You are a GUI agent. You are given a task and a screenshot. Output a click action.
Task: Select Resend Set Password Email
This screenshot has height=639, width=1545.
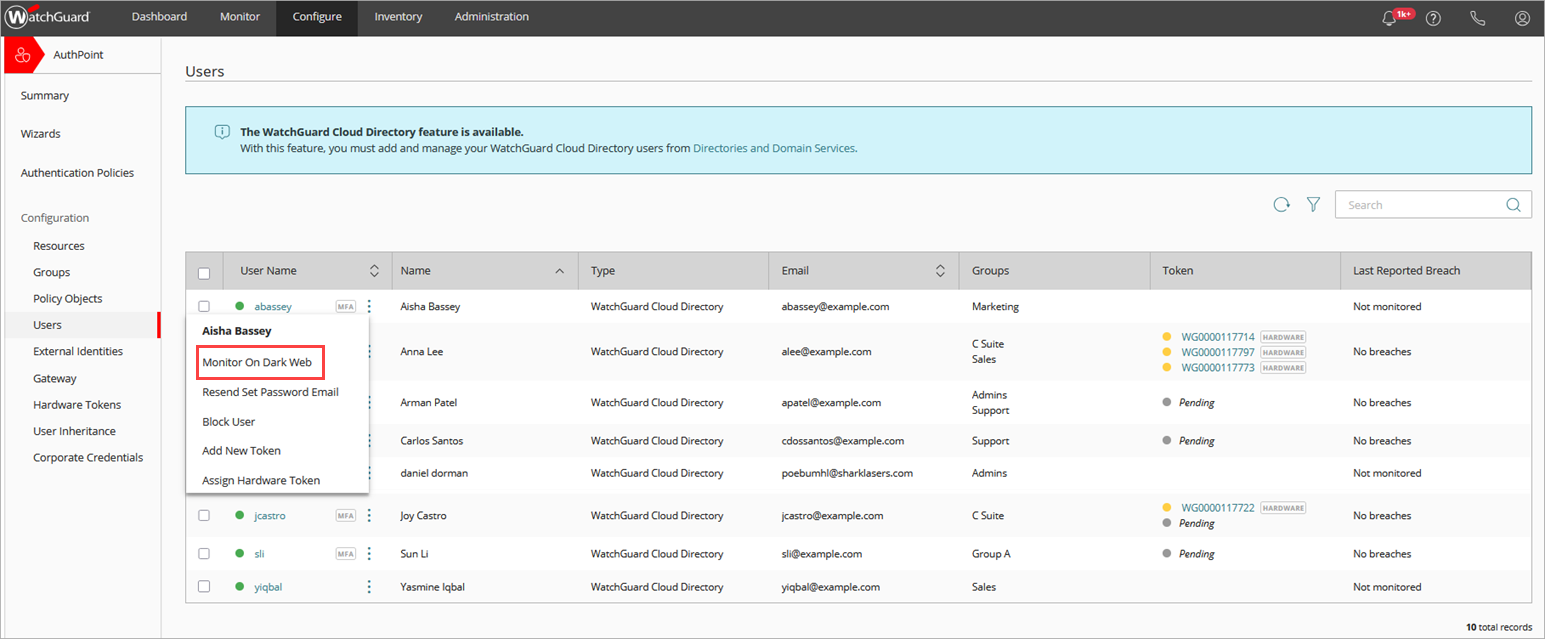click(x=270, y=392)
